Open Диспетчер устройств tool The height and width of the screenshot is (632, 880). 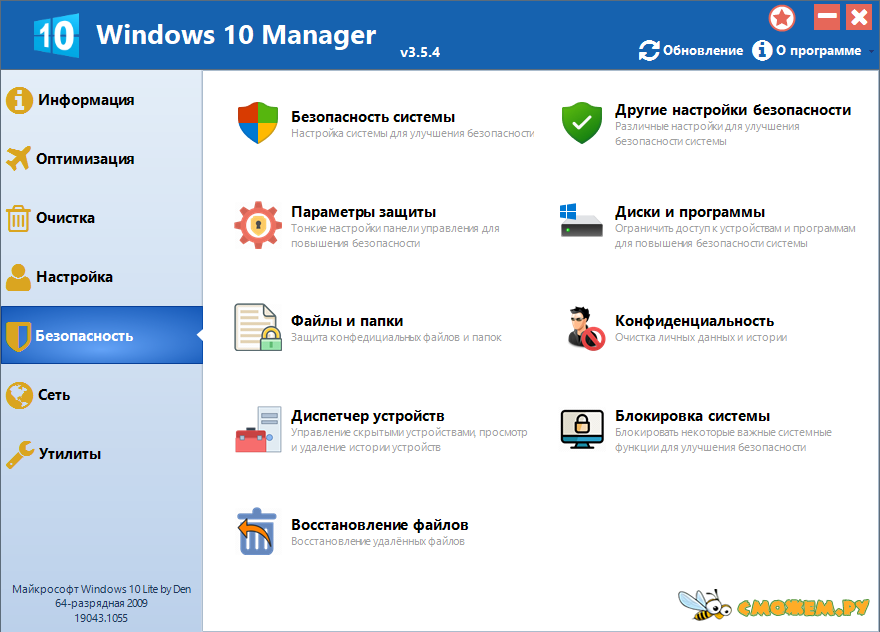point(368,416)
